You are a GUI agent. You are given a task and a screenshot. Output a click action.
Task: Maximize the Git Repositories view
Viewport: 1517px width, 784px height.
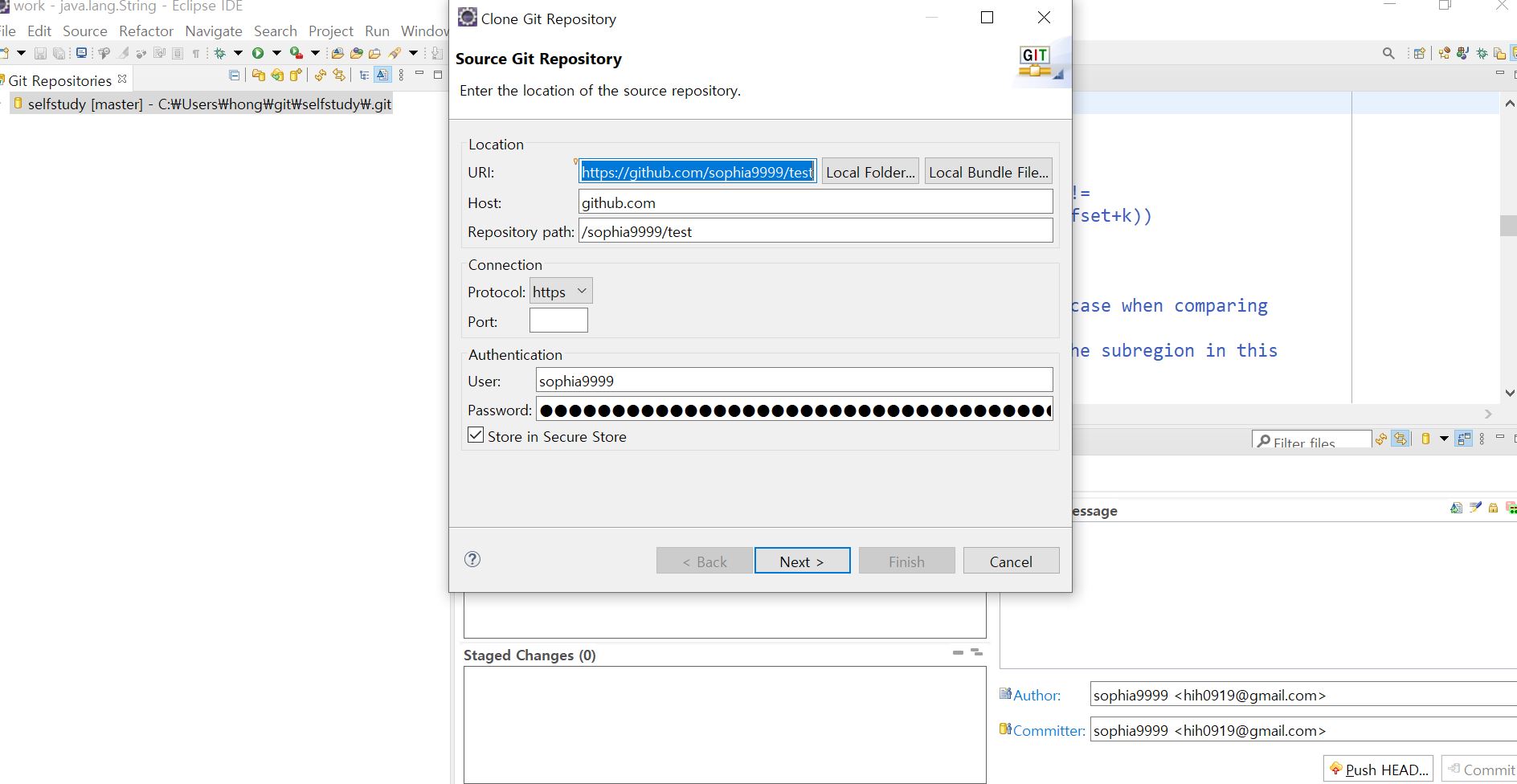pyautogui.click(x=438, y=75)
